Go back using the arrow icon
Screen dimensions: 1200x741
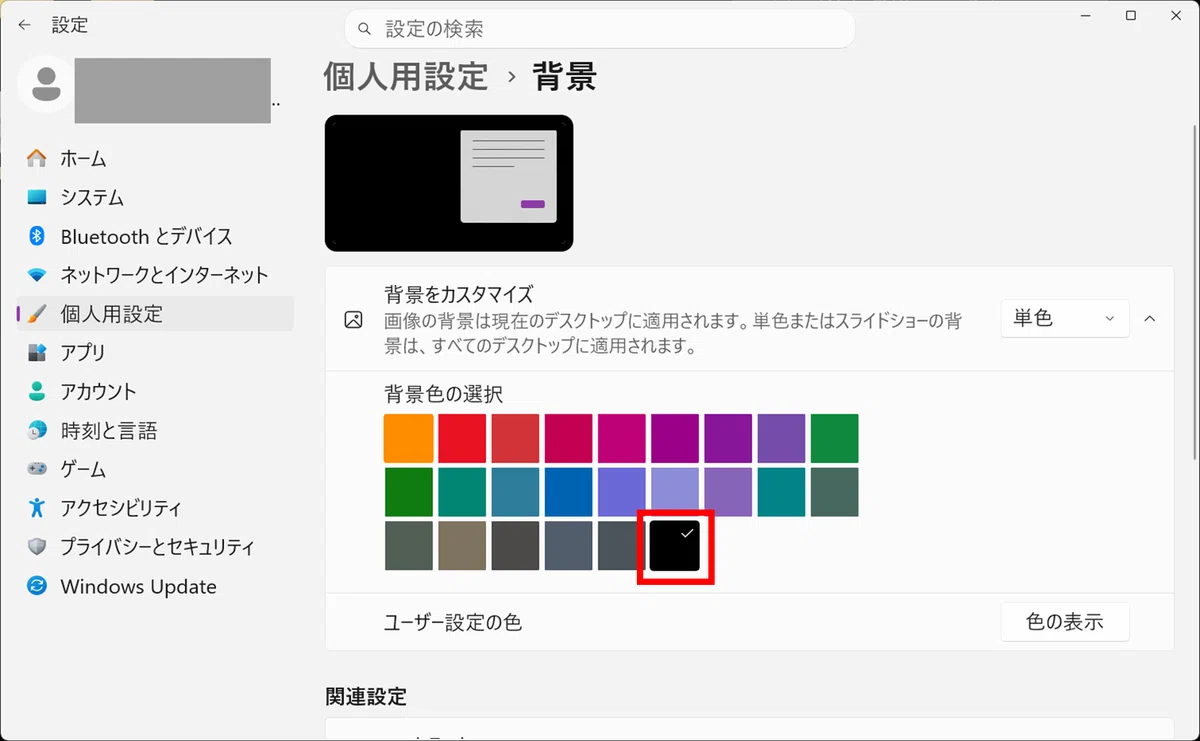(24, 25)
